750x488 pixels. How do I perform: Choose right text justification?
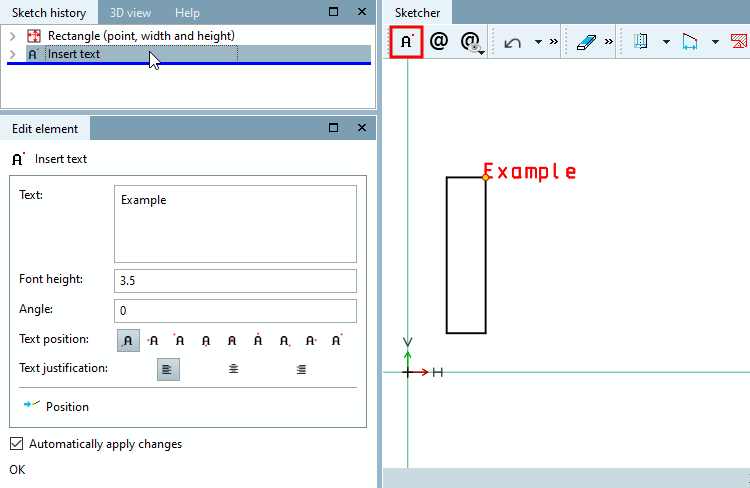pyautogui.click(x=301, y=369)
